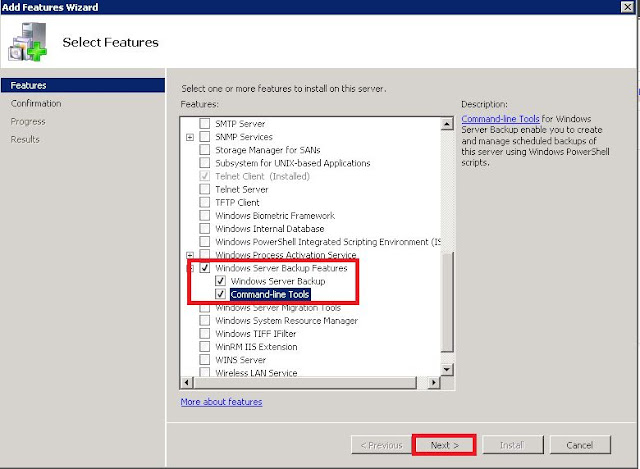The height and width of the screenshot is (469, 640).
Task: Uncheck the Command-line Tools checkbox
Action: point(220,294)
